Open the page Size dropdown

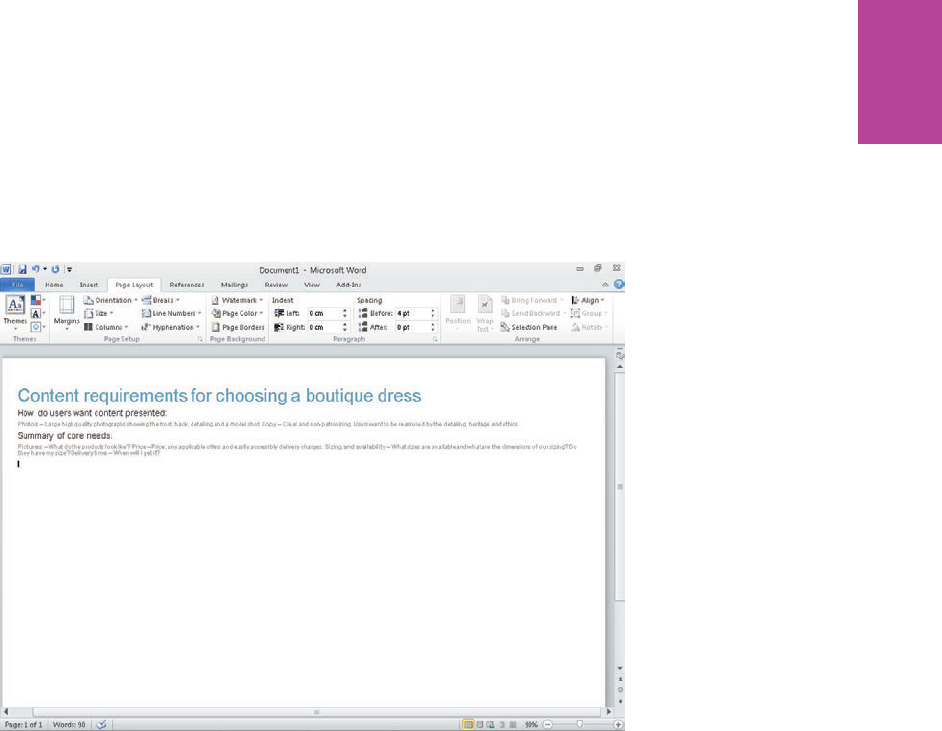[x=99, y=314]
